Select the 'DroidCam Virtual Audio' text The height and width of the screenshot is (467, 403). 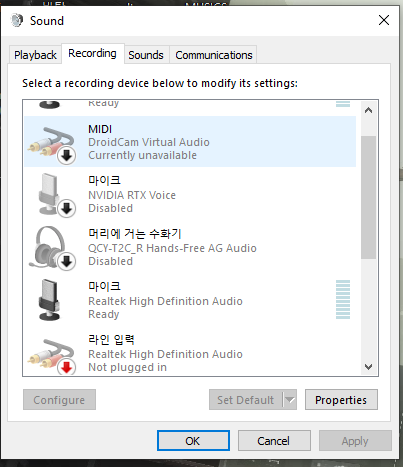point(149,142)
